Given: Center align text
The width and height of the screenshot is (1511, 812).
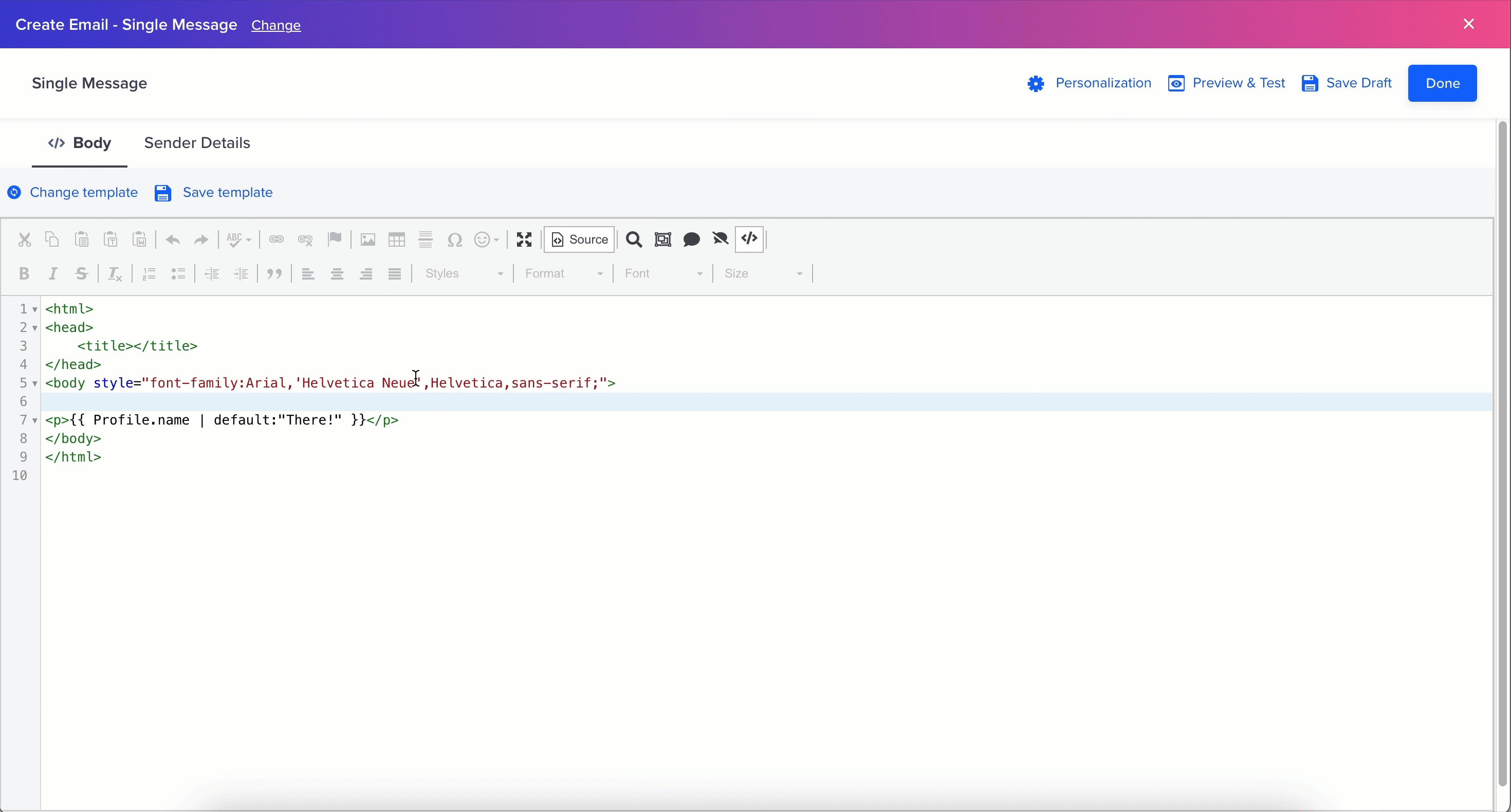Looking at the screenshot, I should 337,273.
